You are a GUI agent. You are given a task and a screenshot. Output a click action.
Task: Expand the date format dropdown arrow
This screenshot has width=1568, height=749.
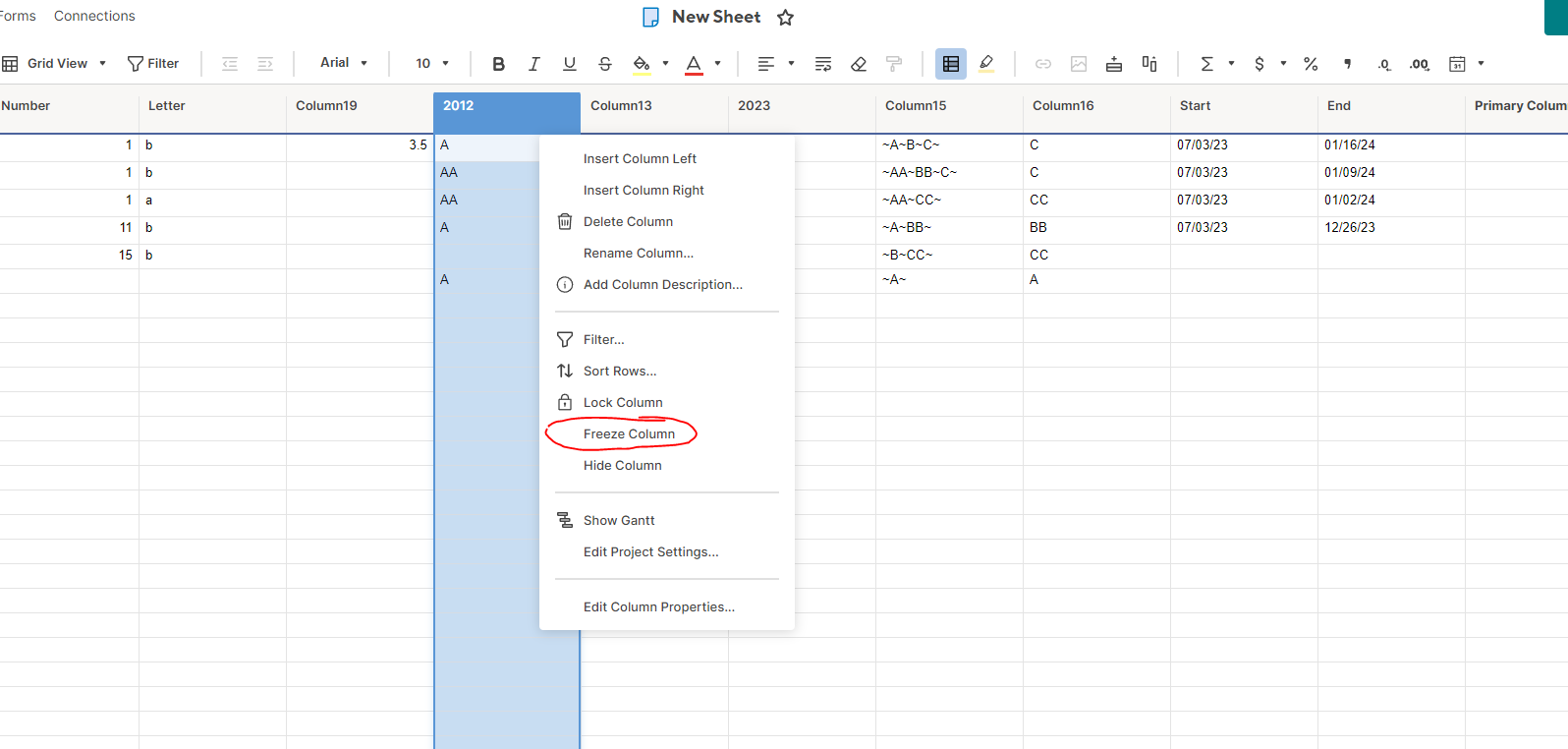click(x=1481, y=64)
